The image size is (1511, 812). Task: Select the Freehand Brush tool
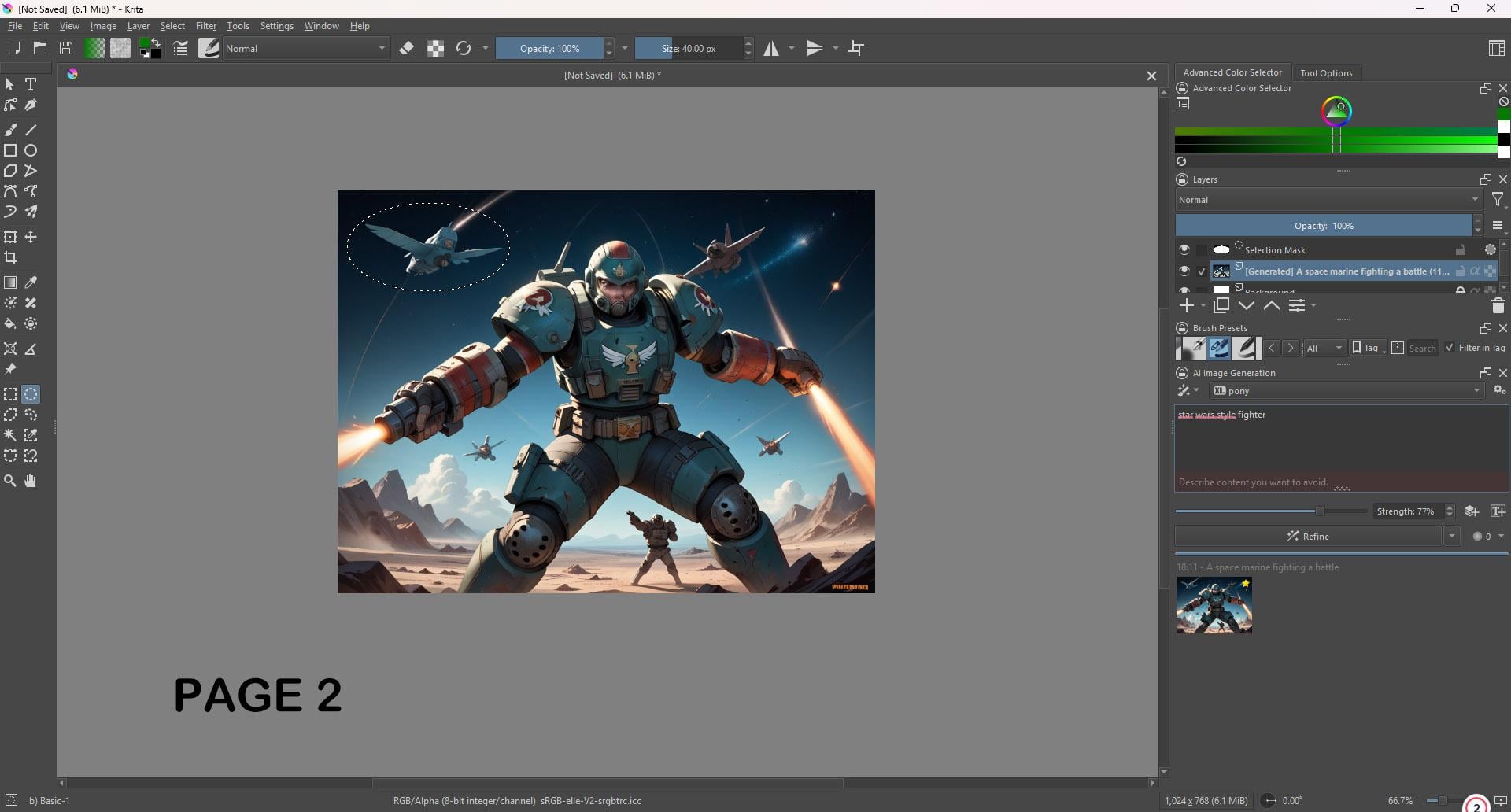10,130
